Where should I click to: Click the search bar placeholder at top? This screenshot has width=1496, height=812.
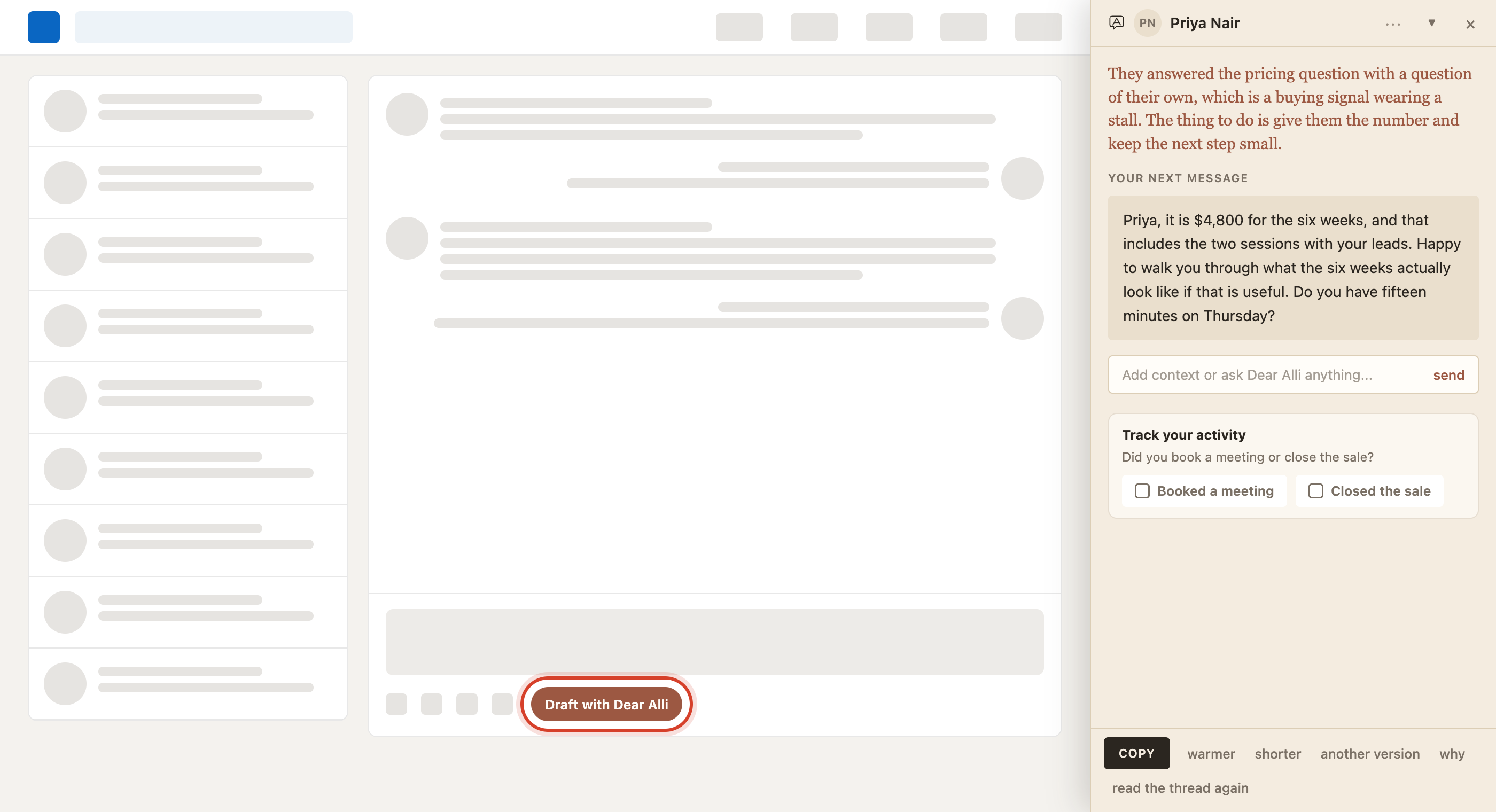213,27
